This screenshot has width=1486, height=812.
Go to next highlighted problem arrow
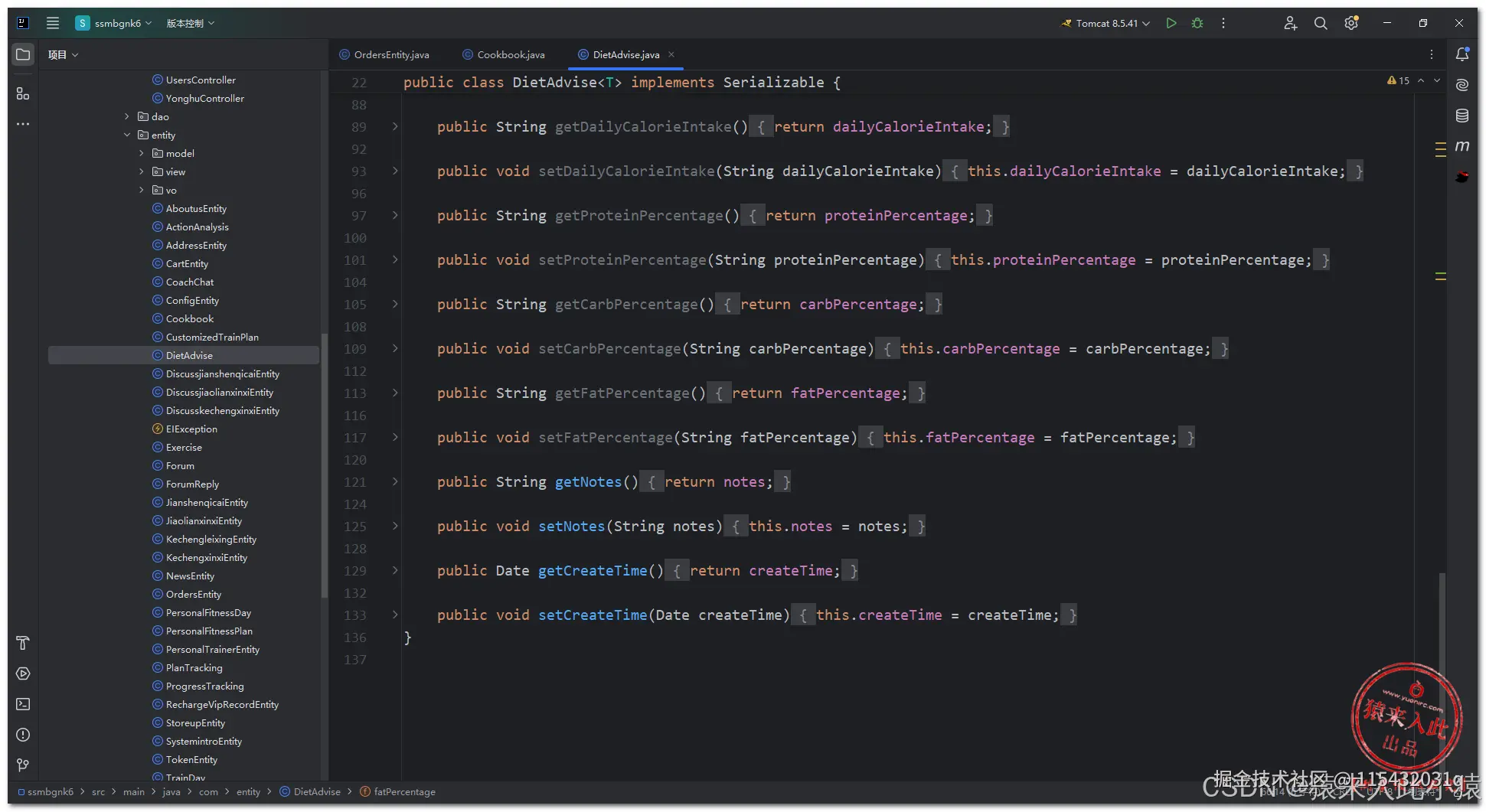(x=1437, y=80)
